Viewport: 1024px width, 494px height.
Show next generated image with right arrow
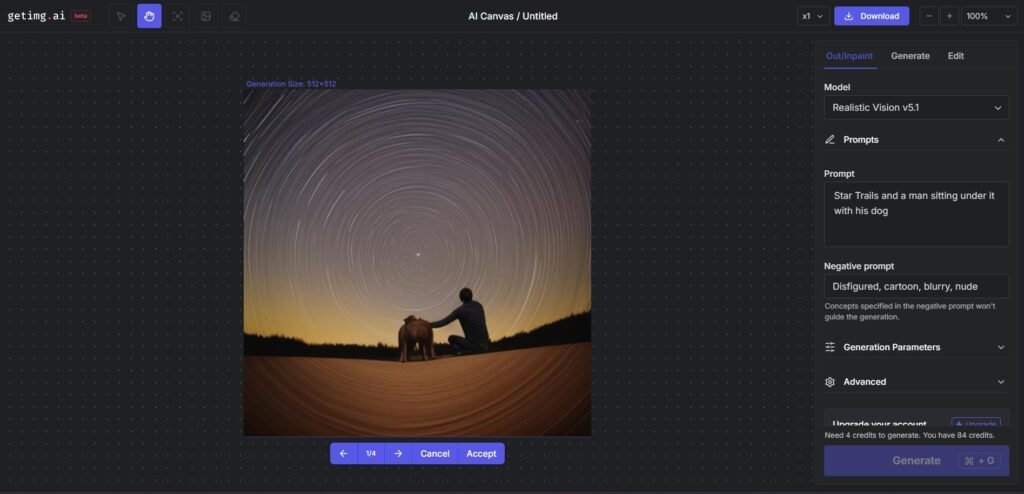click(398, 453)
